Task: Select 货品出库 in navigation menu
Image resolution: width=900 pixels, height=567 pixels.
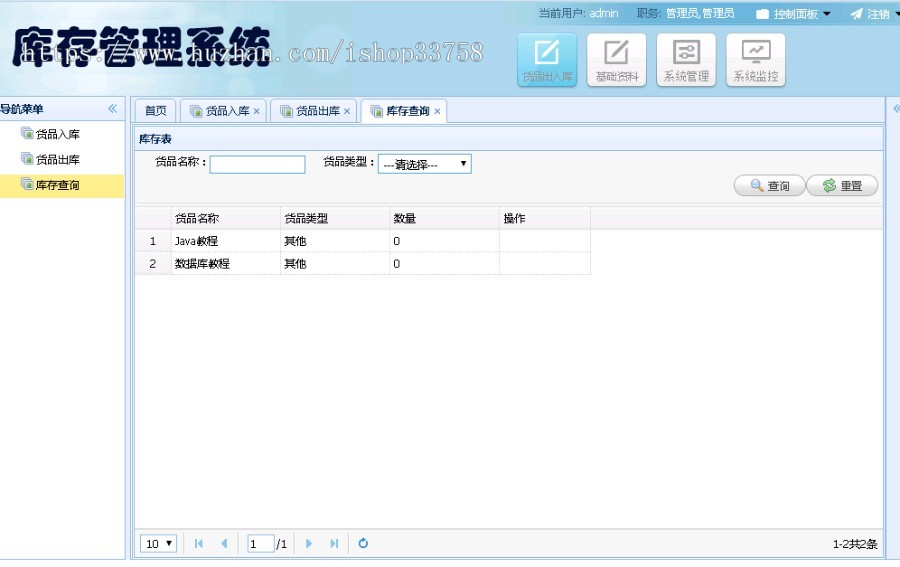Action: [x=57, y=160]
